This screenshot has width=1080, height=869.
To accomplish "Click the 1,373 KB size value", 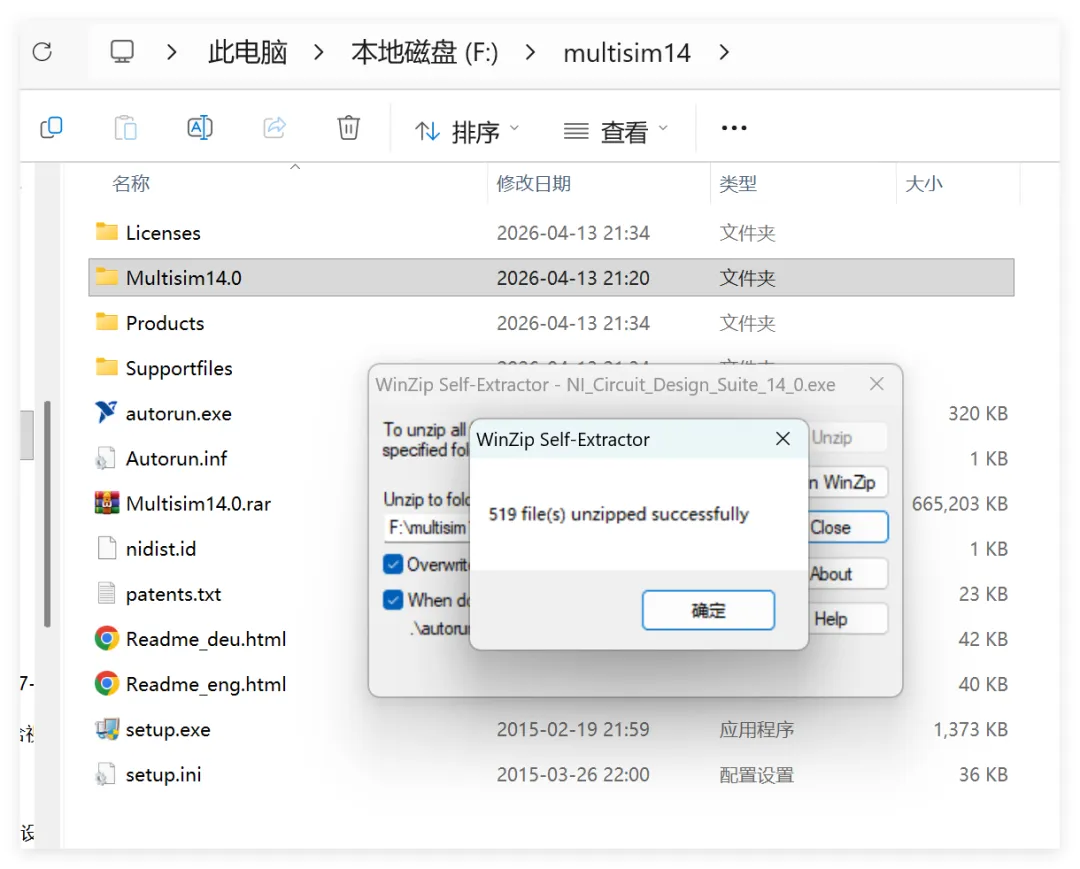I will [x=970, y=729].
